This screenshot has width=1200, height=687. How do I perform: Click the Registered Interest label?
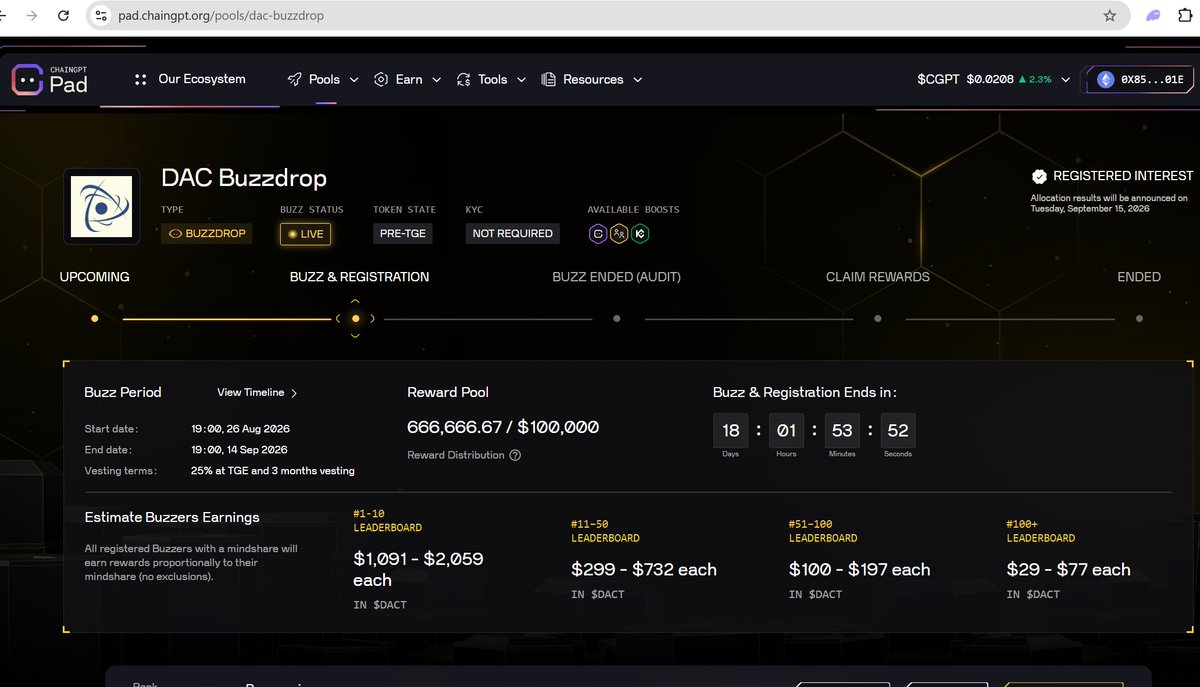[x=1123, y=176]
